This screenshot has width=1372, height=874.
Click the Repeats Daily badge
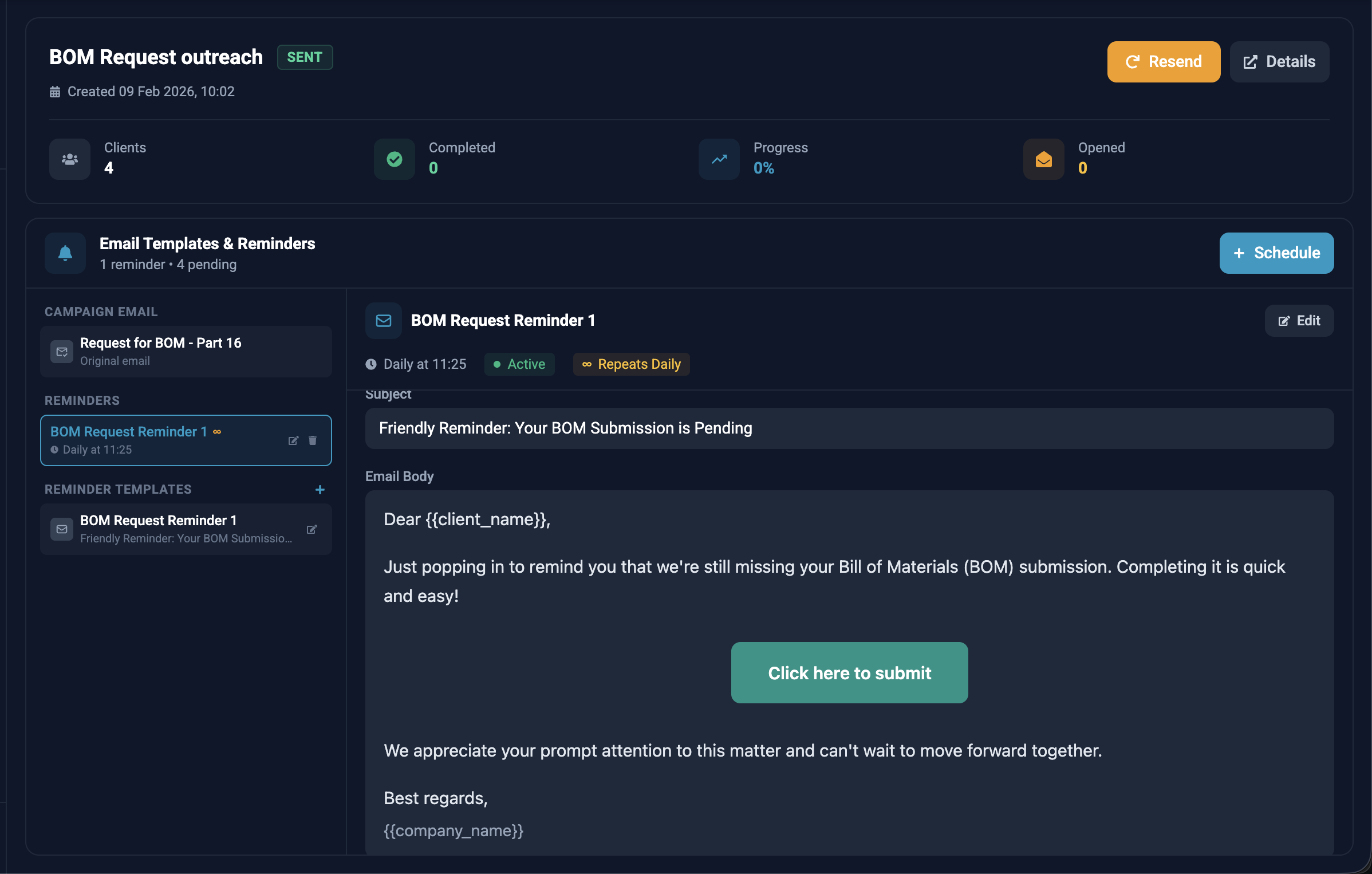coord(631,364)
